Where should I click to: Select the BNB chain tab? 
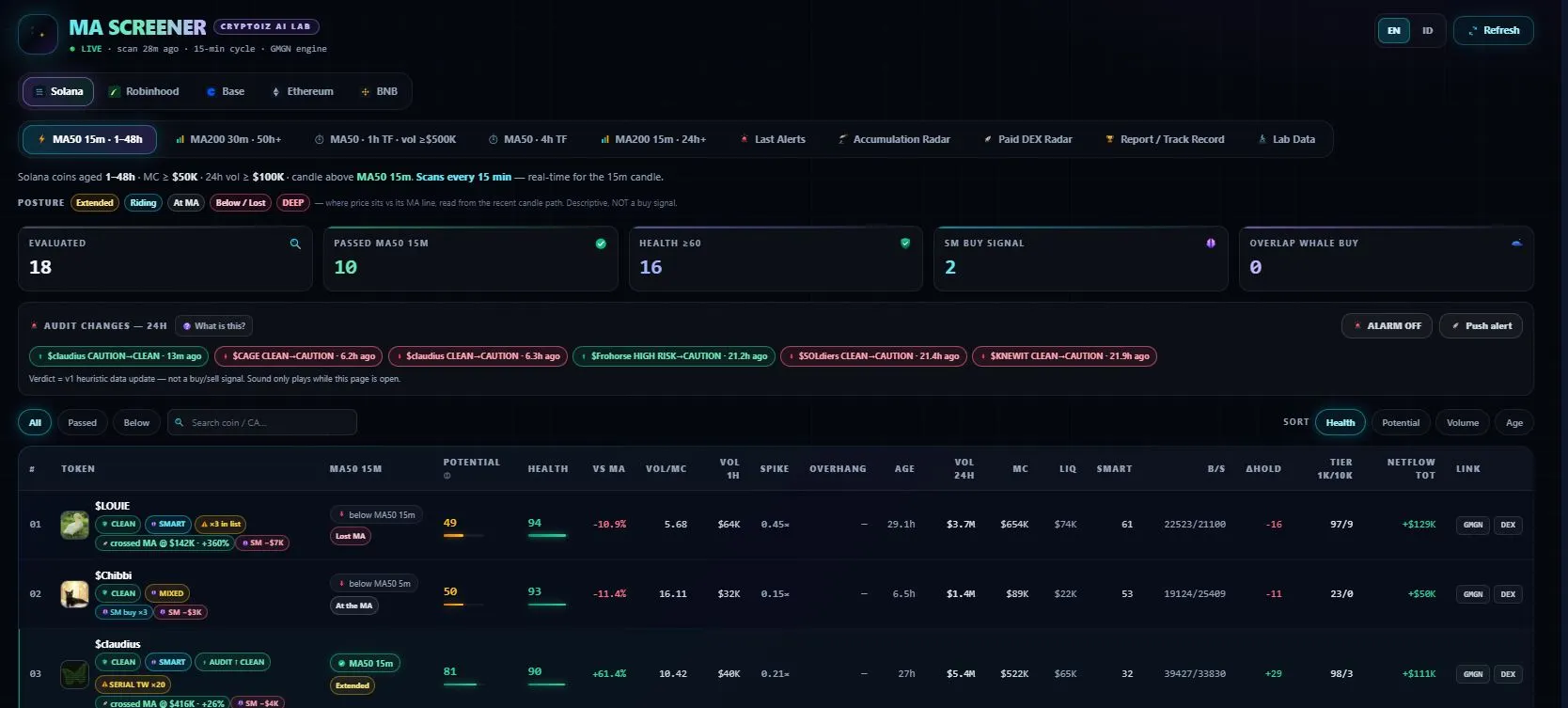point(379,92)
